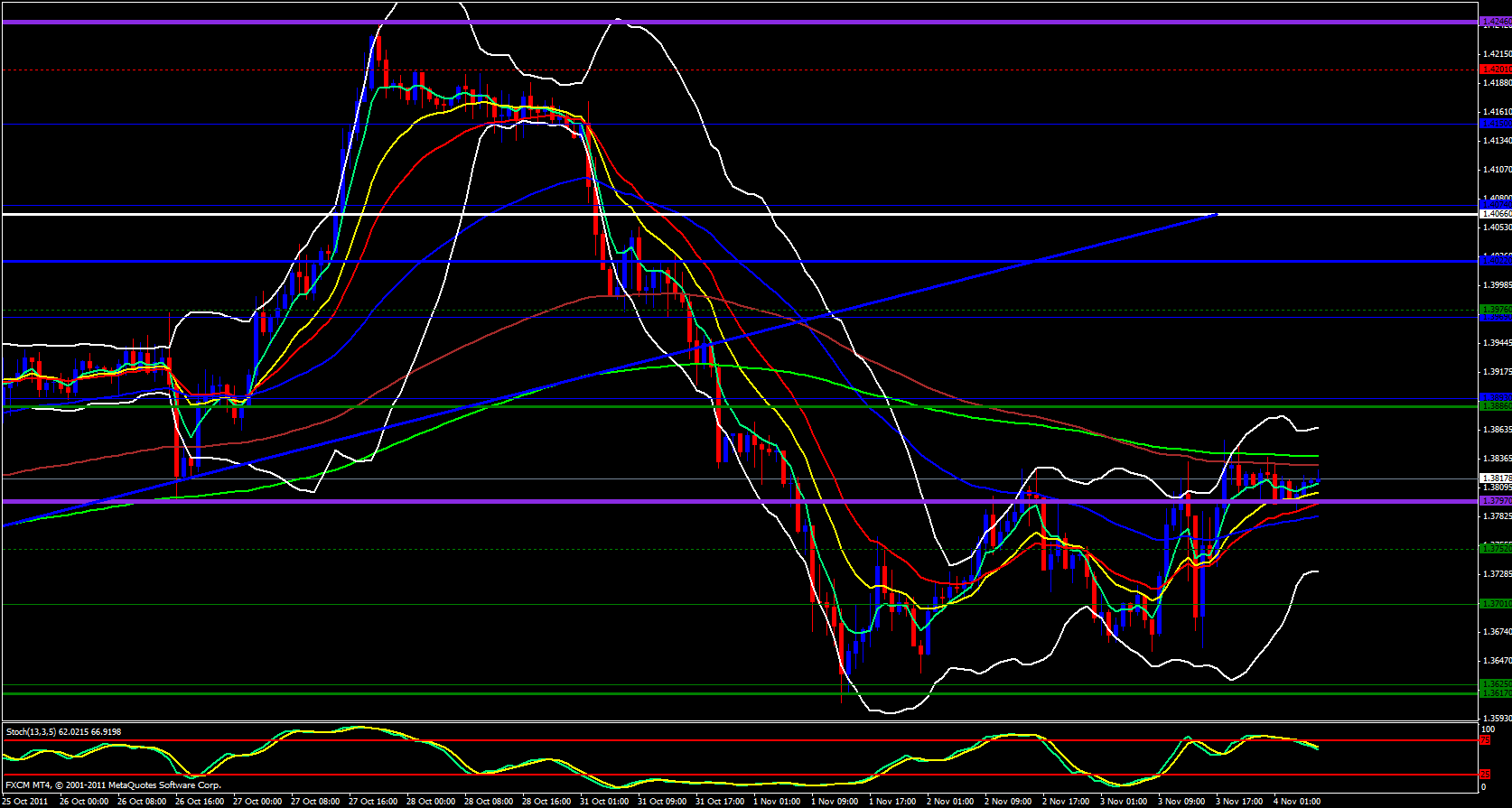Click the 25 Oct 2011 date label
The height and width of the screenshot is (808, 1512).
(x=24, y=801)
